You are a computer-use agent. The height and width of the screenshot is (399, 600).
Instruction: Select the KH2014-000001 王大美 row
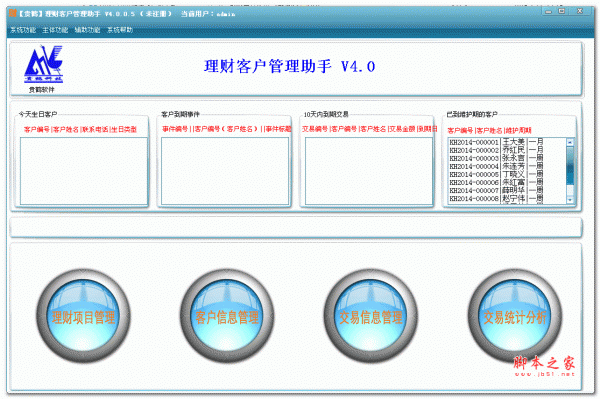[x=507, y=142]
